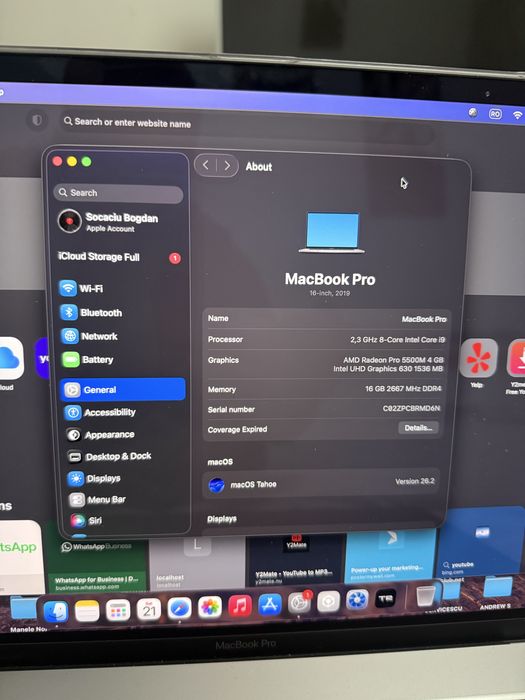Select the serial number C02ZPC8RMD6N
The width and height of the screenshot is (525, 700).
[412, 408]
